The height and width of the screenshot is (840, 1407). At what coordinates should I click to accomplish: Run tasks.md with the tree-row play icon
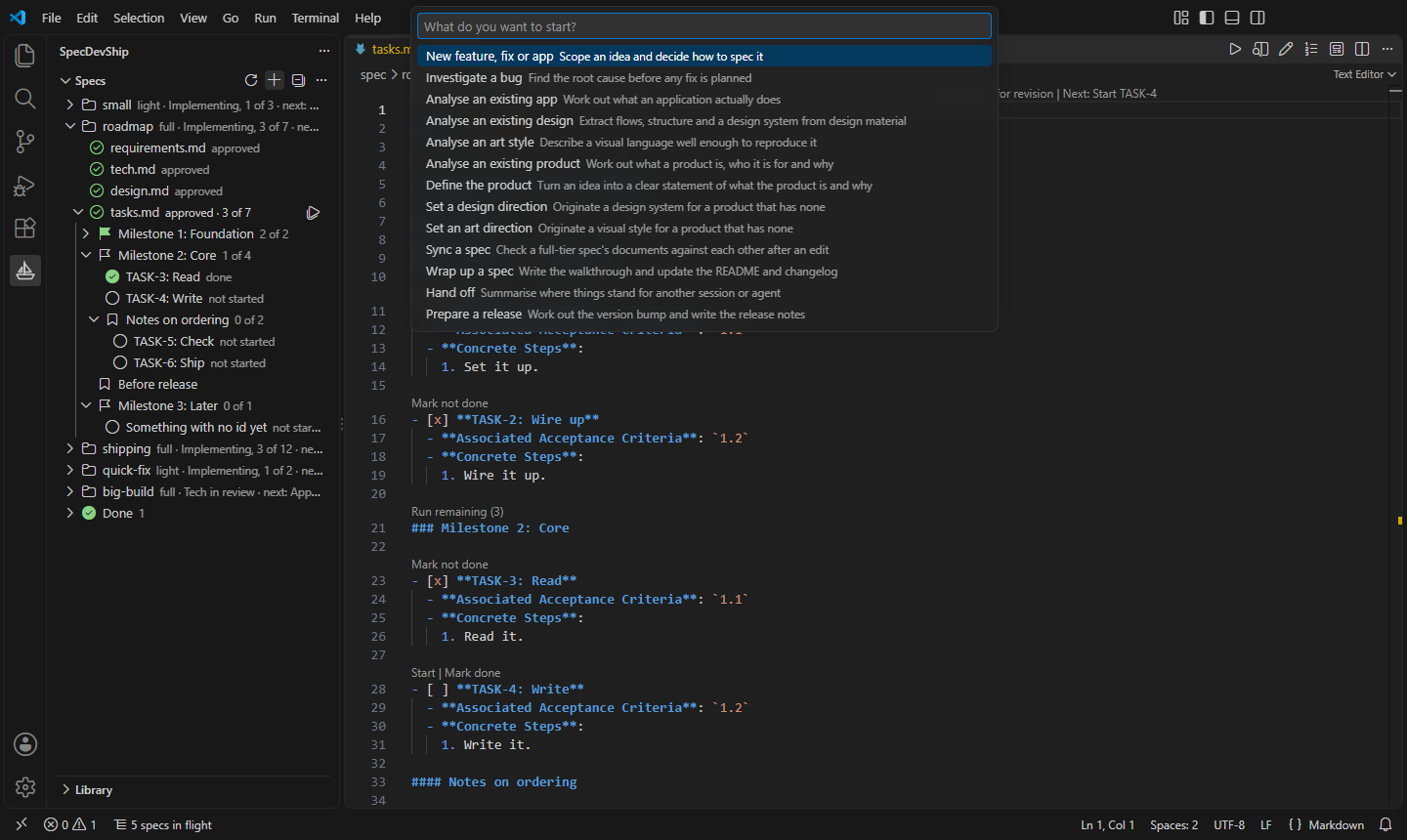pyautogui.click(x=313, y=213)
